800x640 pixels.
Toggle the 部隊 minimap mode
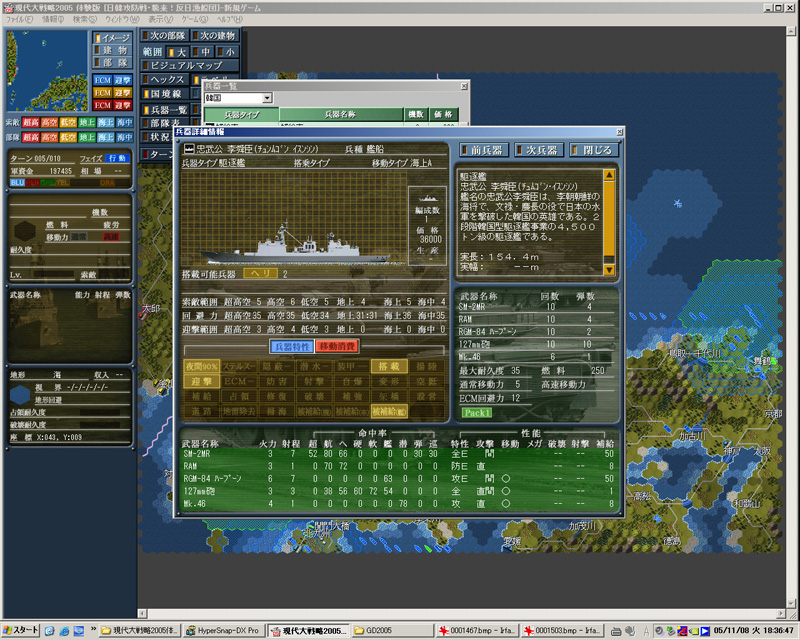pyautogui.click(x=113, y=62)
